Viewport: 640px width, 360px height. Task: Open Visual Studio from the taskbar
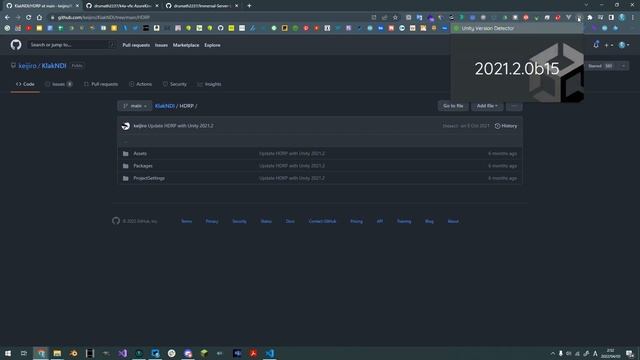pos(122,353)
